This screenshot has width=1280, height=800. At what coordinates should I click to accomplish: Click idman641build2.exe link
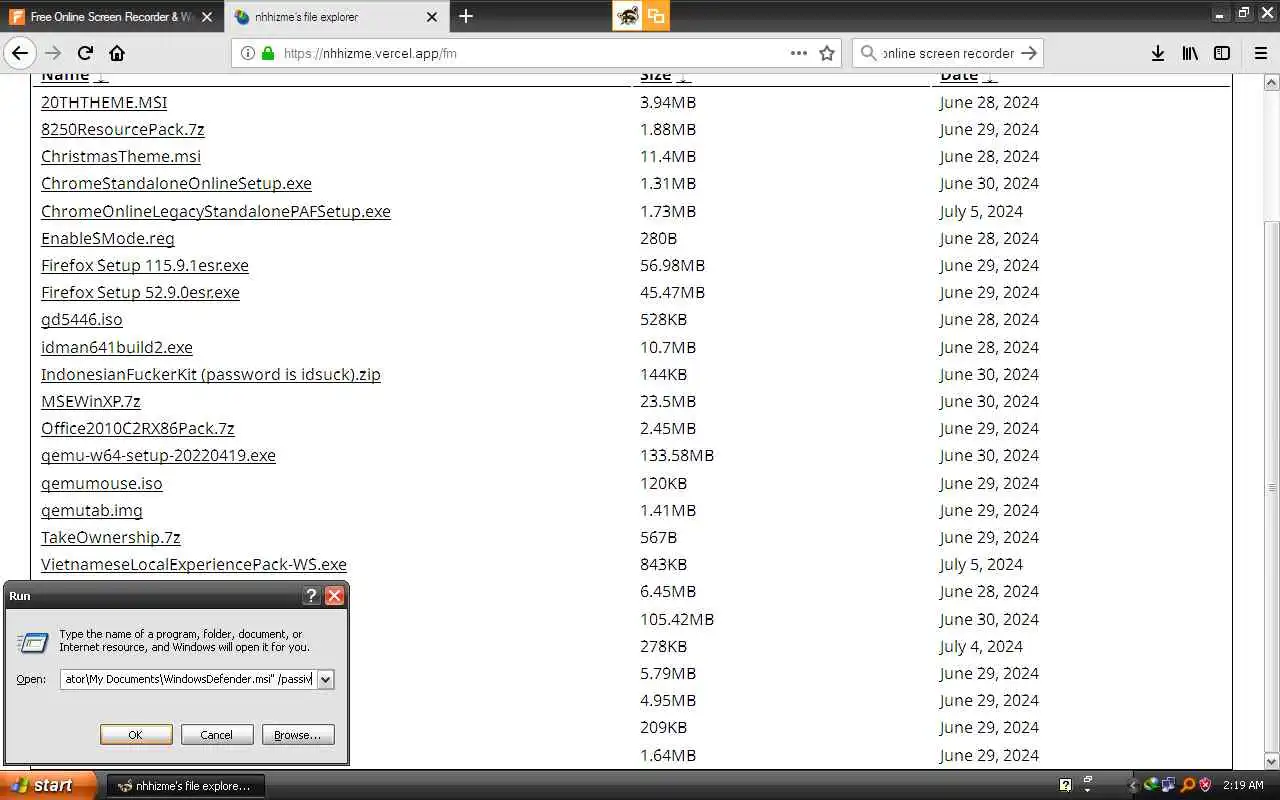tap(117, 347)
